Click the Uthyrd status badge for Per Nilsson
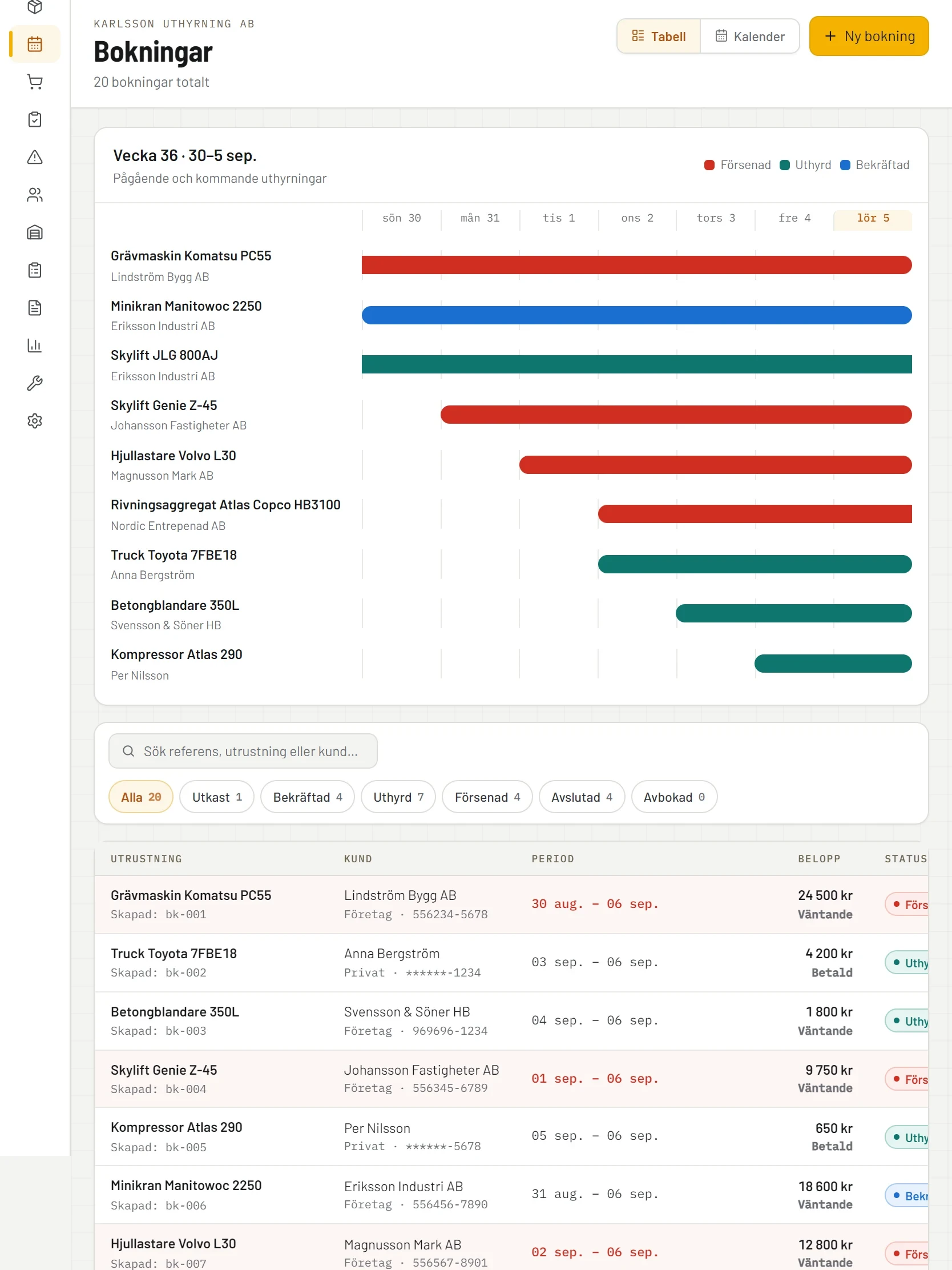Screen dimensions: 952x1270 pos(908,1138)
